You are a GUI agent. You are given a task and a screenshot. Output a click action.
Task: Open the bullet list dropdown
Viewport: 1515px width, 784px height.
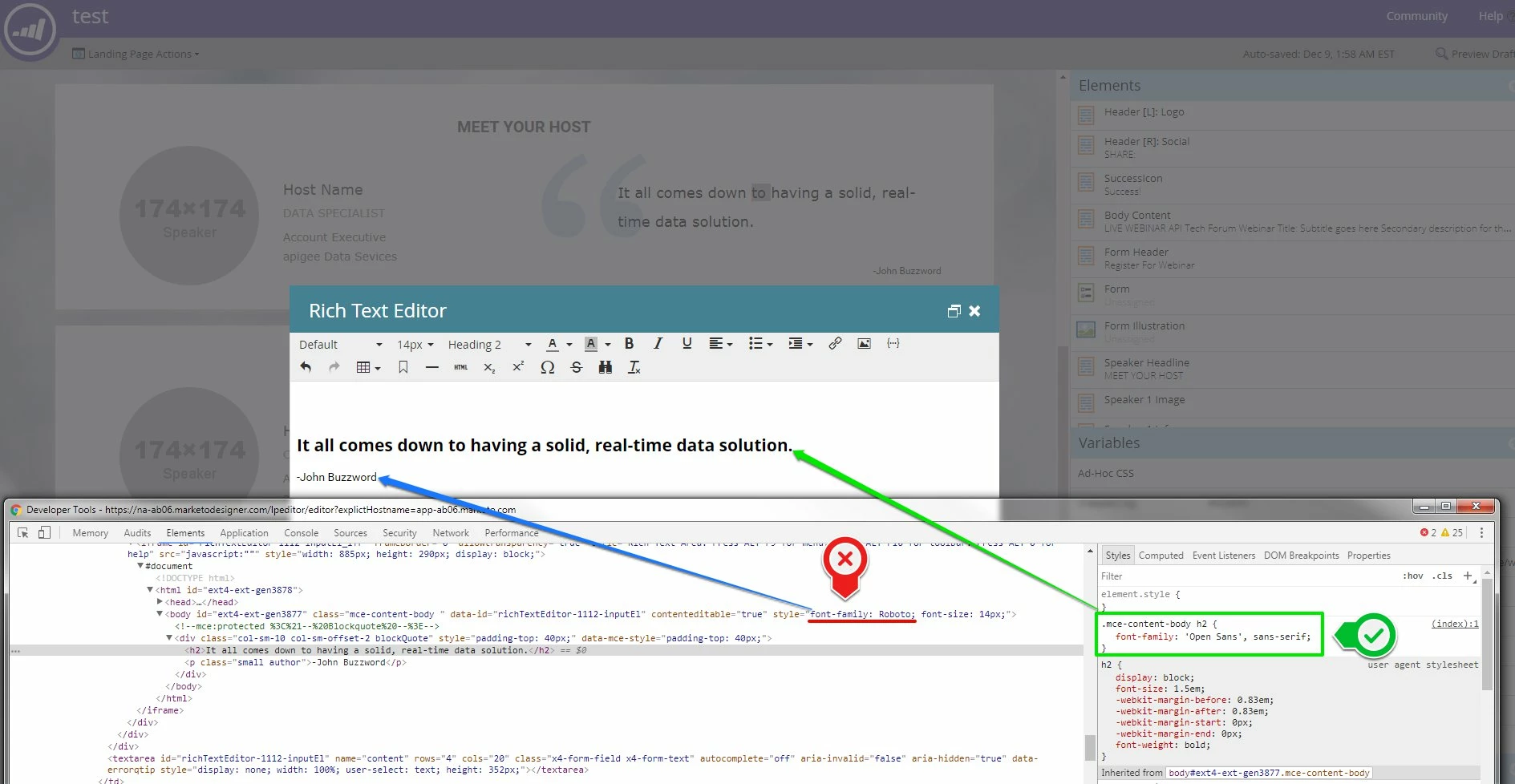click(760, 344)
